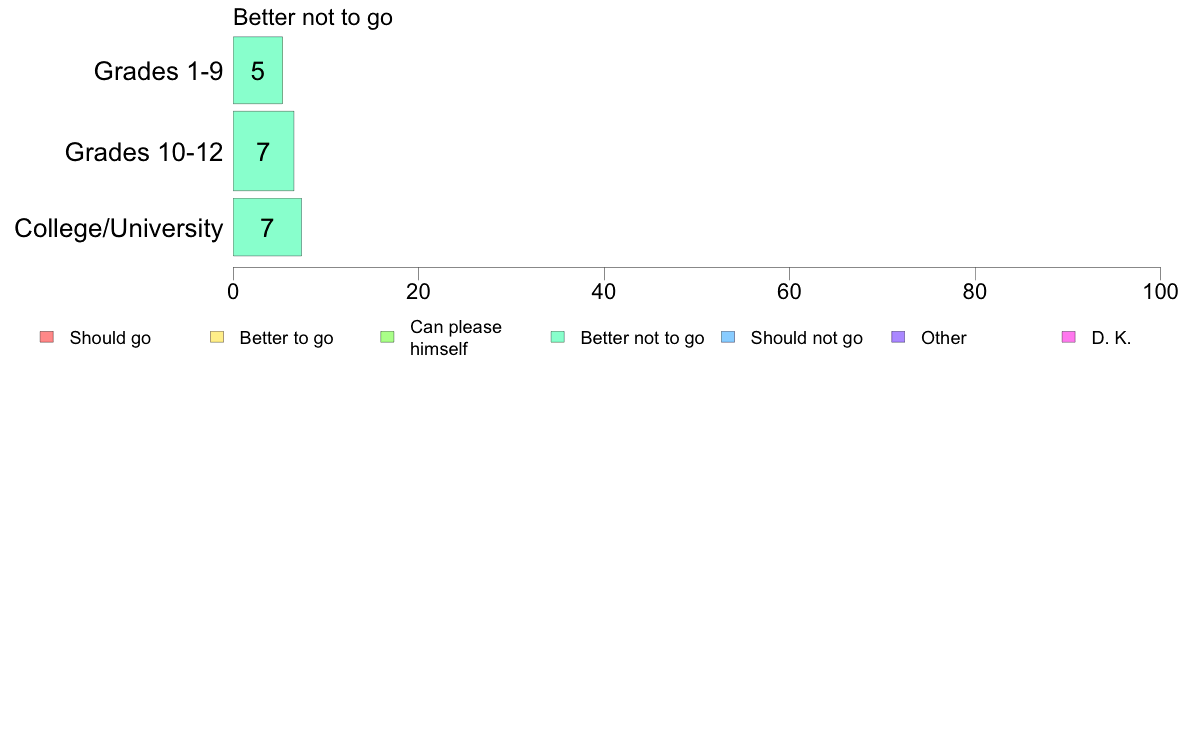
Task: Click the 100 tick on the x-axis
Action: pyautogui.click(x=1160, y=292)
